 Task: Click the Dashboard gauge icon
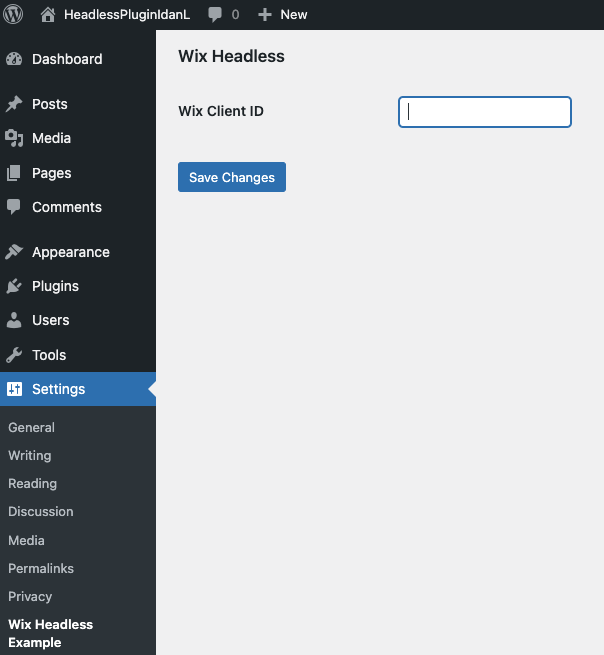14,59
